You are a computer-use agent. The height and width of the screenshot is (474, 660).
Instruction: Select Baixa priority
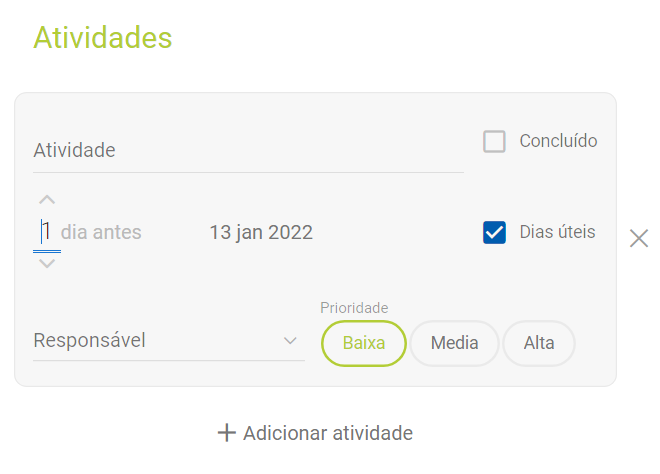pyautogui.click(x=364, y=344)
